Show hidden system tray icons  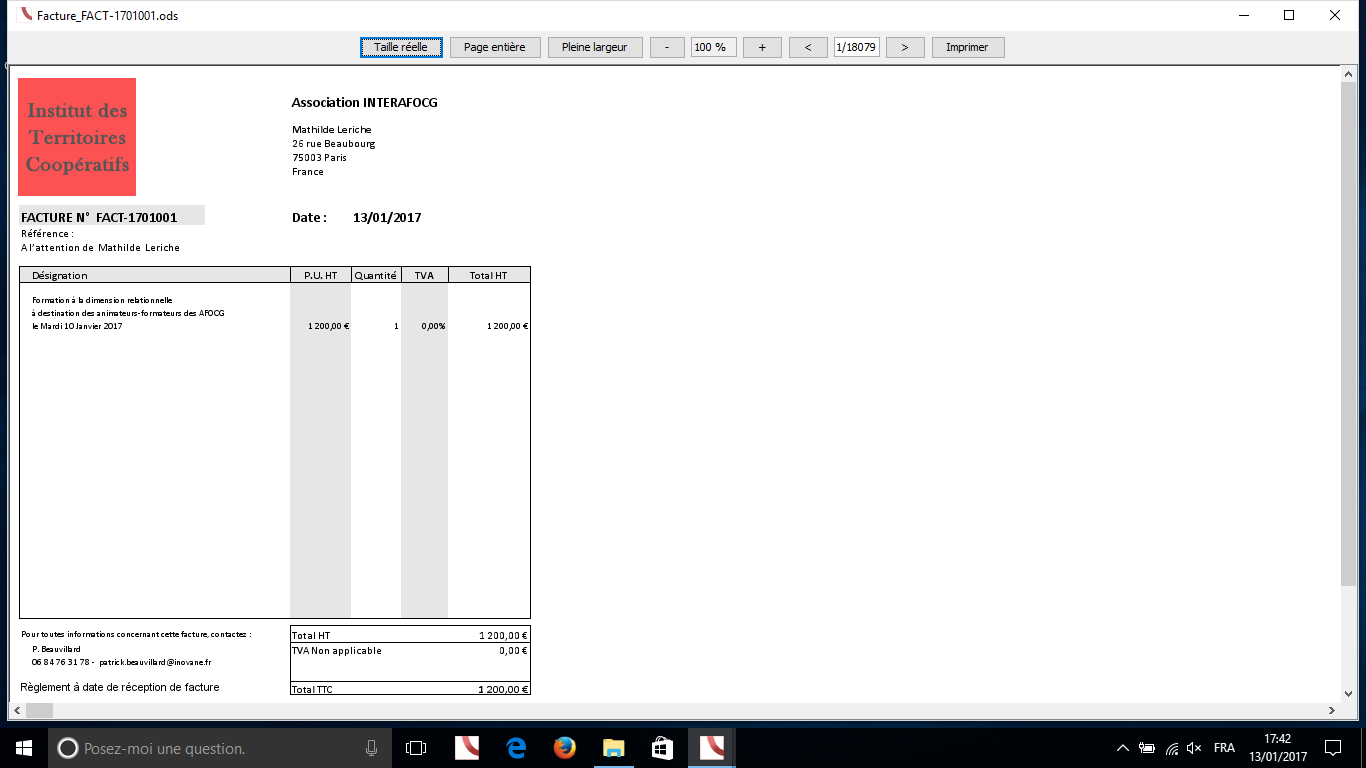click(1122, 748)
